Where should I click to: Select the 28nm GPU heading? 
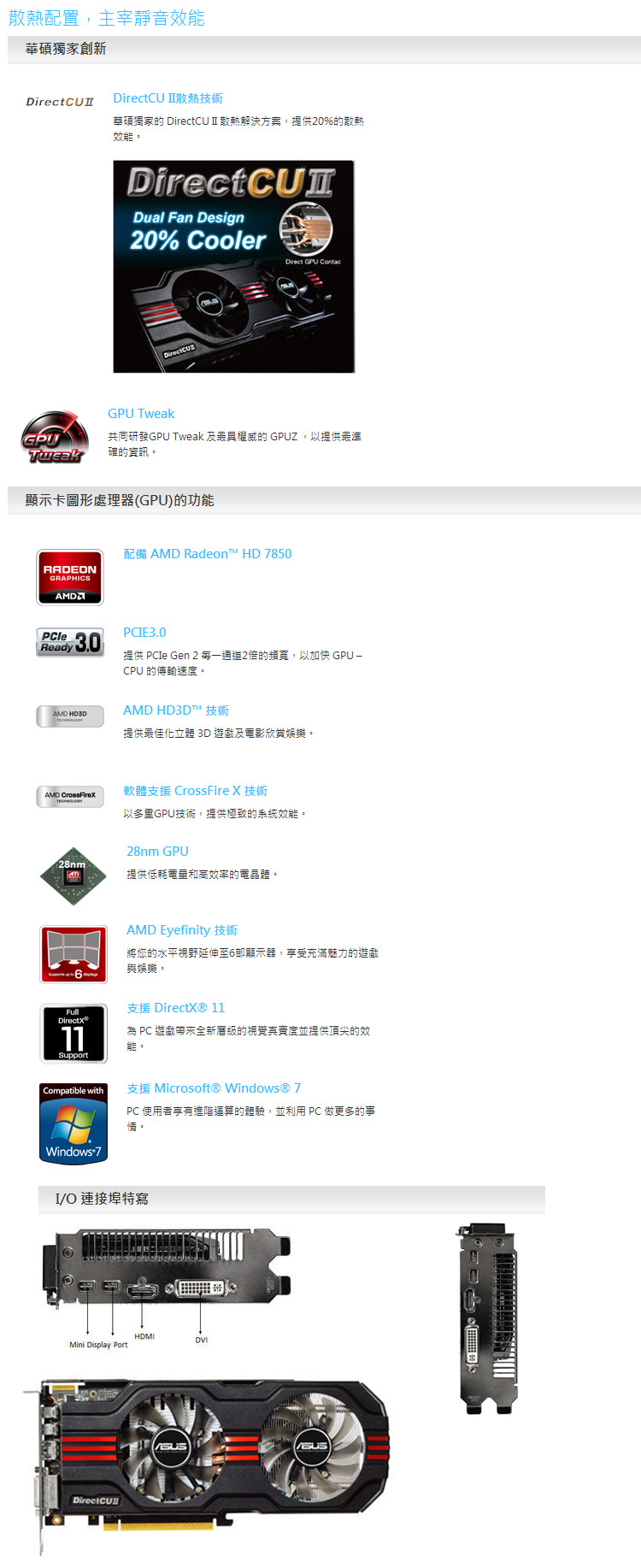click(157, 852)
